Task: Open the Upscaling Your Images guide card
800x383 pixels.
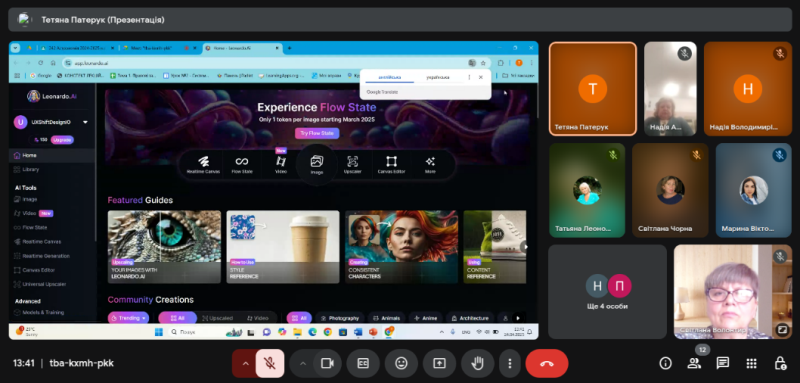Action: click(x=164, y=247)
